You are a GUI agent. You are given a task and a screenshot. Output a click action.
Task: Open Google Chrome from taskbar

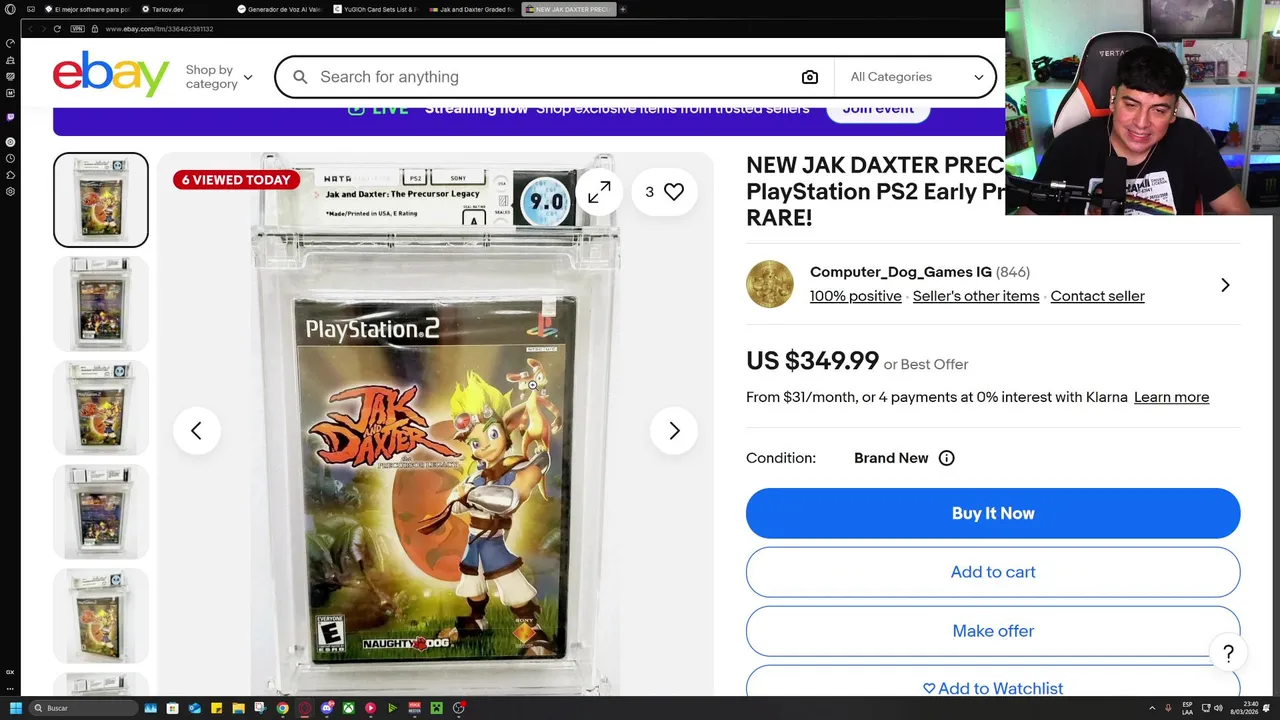[282, 708]
